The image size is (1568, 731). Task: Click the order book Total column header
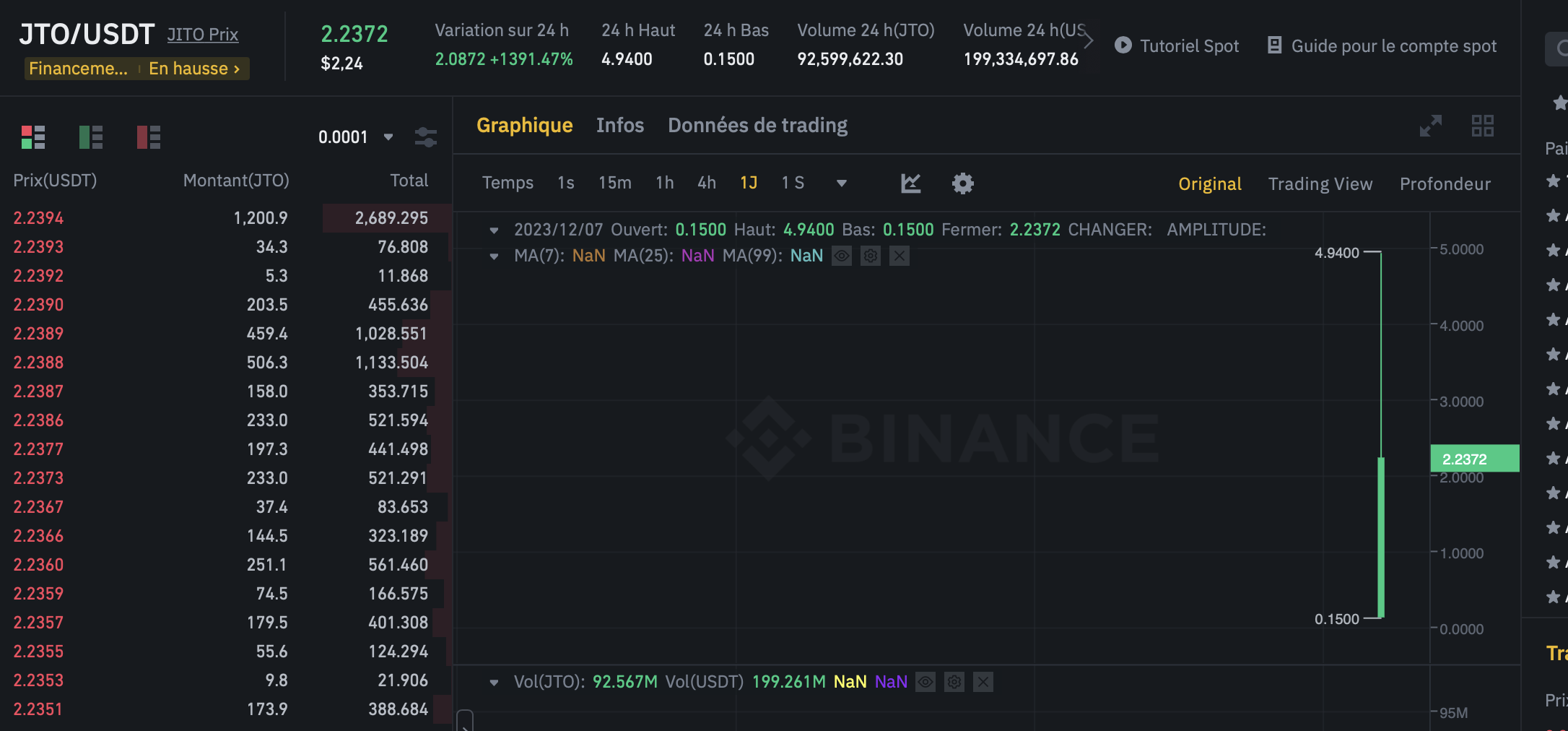click(x=409, y=181)
